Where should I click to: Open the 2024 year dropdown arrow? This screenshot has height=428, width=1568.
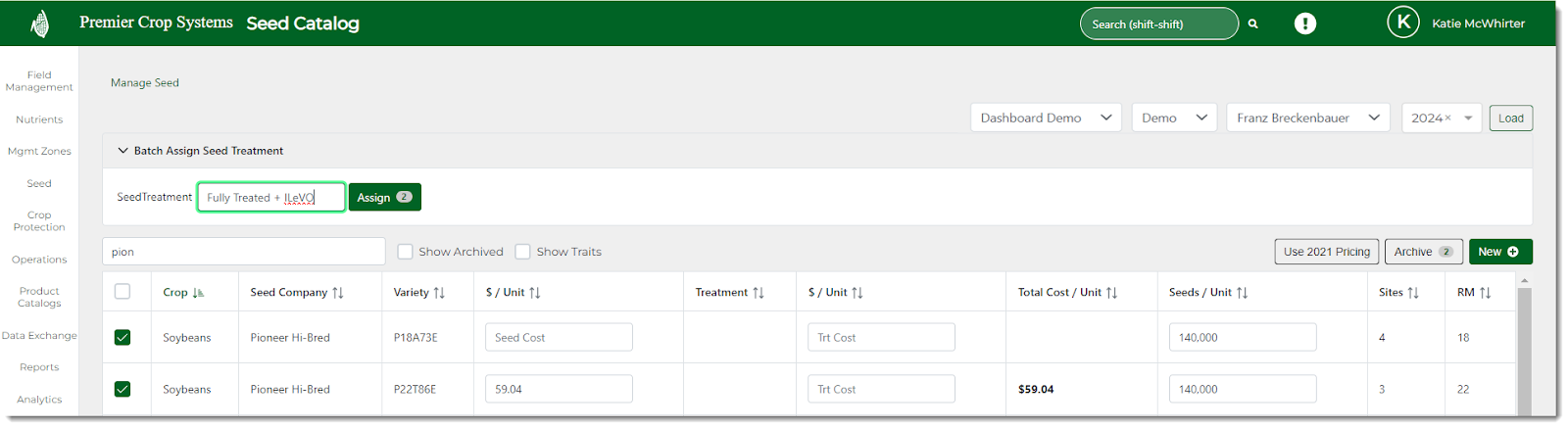click(1468, 119)
